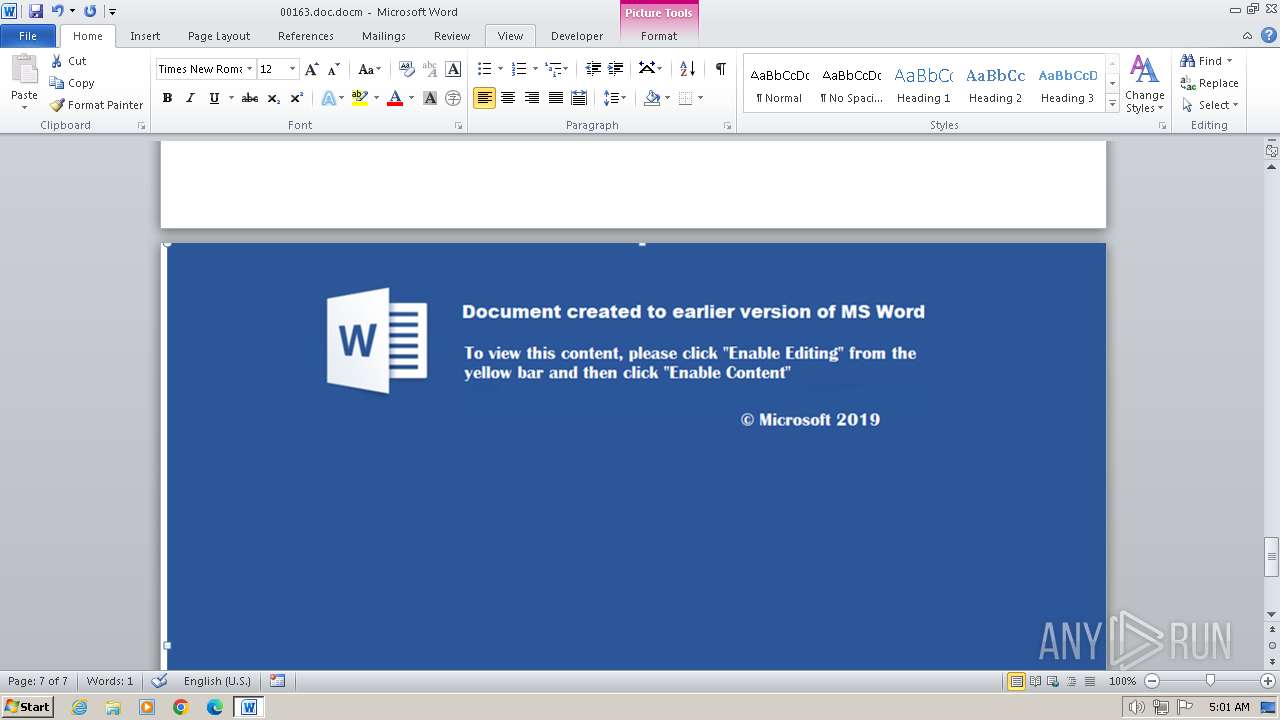
Task: Toggle Align Text Left button
Action: [484, 98]
